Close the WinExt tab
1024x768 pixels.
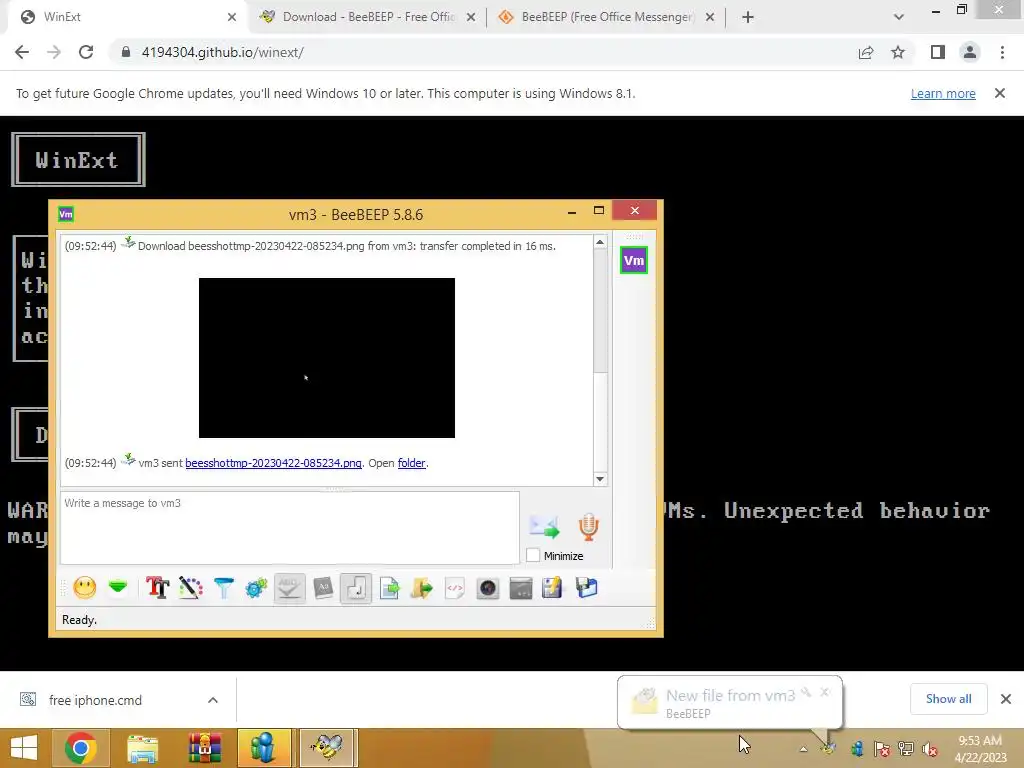pos(232,17)
